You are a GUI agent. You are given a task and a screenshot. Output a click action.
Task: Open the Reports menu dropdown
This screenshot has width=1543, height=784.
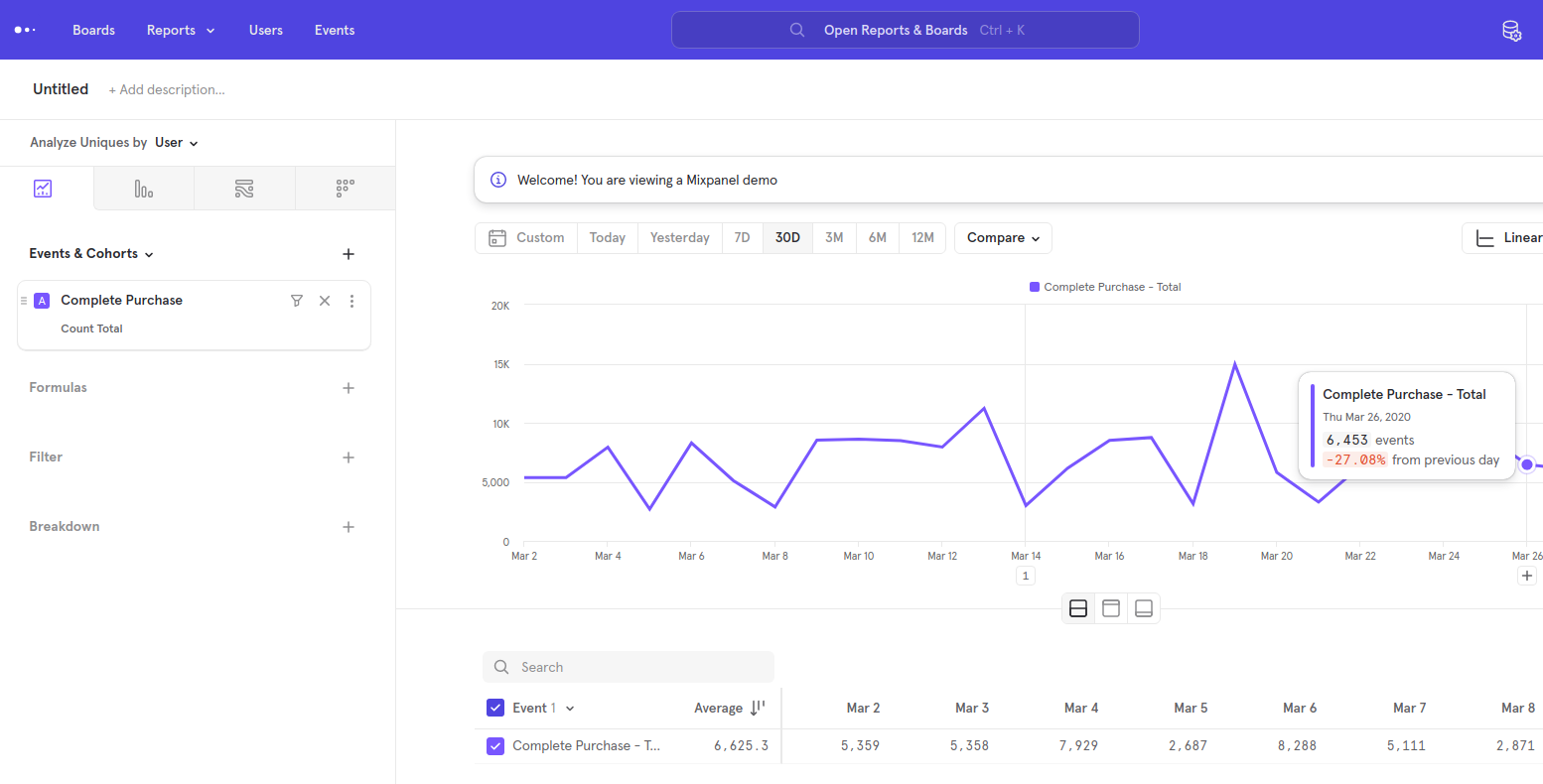click(x=181, y=31)
